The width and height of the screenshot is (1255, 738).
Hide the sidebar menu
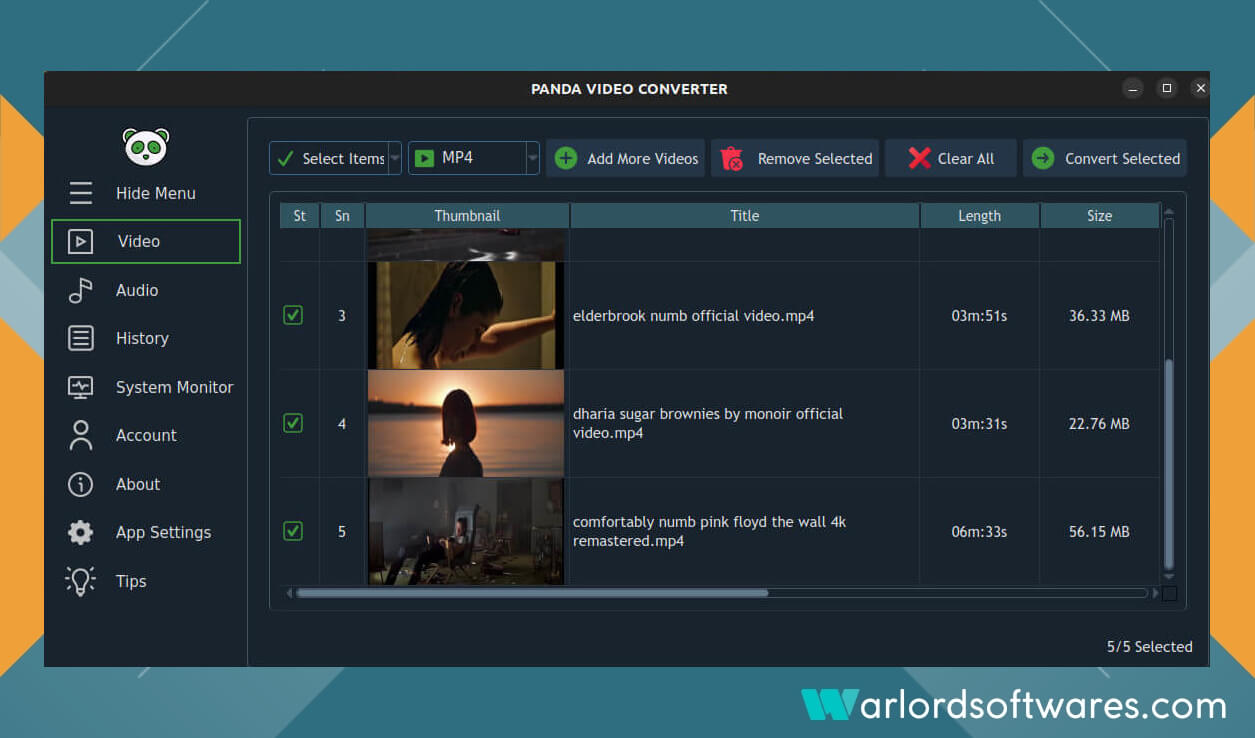coord(155,193)
